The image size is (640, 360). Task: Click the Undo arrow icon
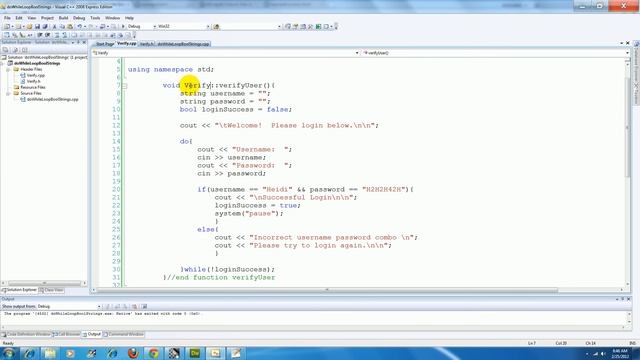(x=80, y=27)
